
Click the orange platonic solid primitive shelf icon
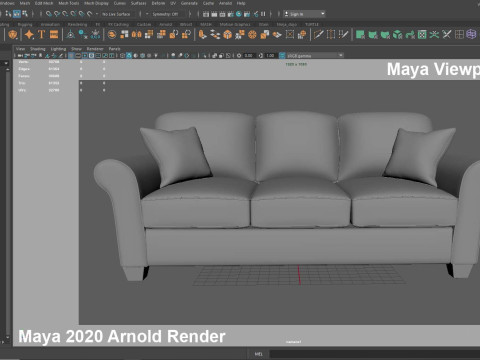[x=13, y=34]
